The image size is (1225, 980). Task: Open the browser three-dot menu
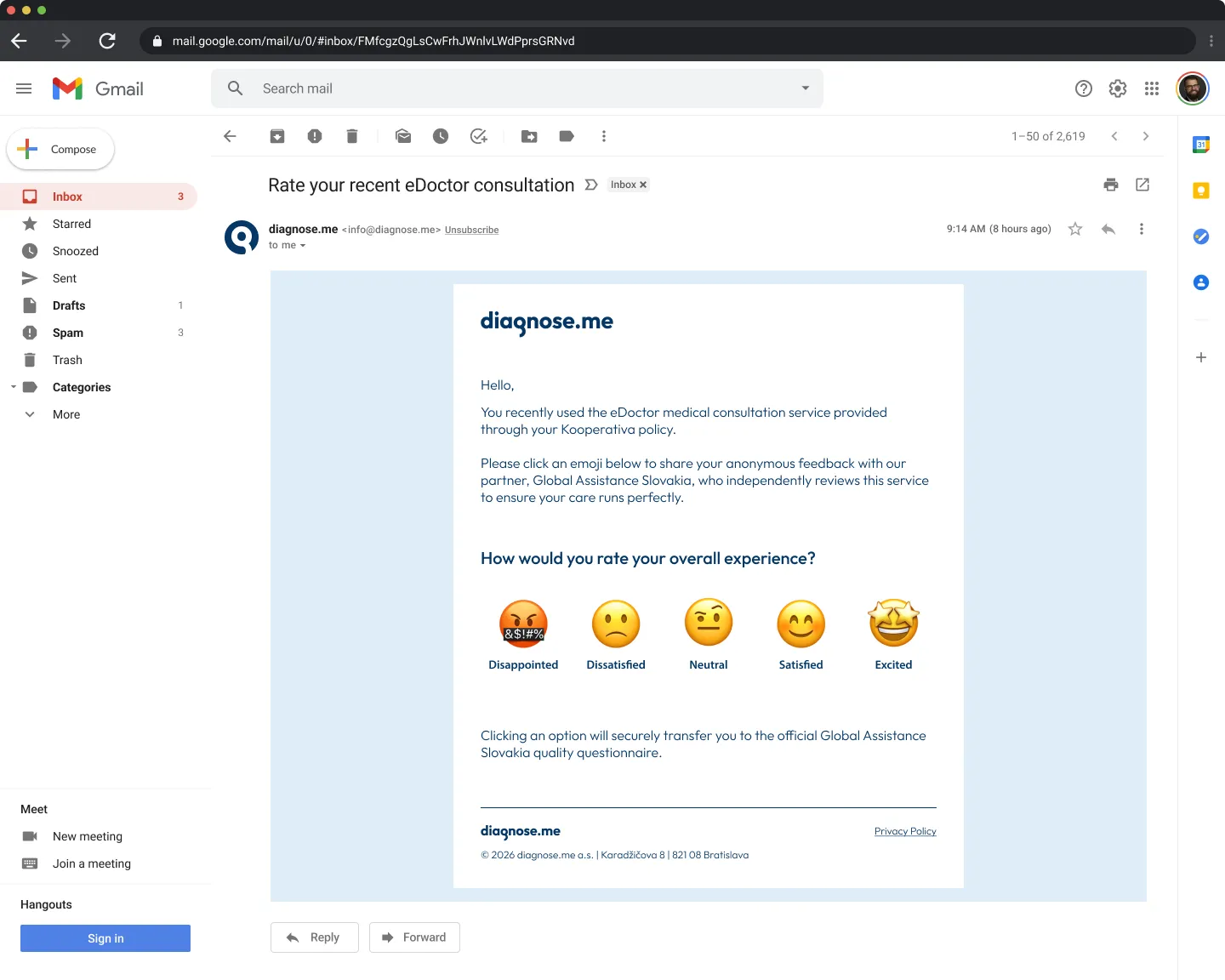[x=1211, y=41]
